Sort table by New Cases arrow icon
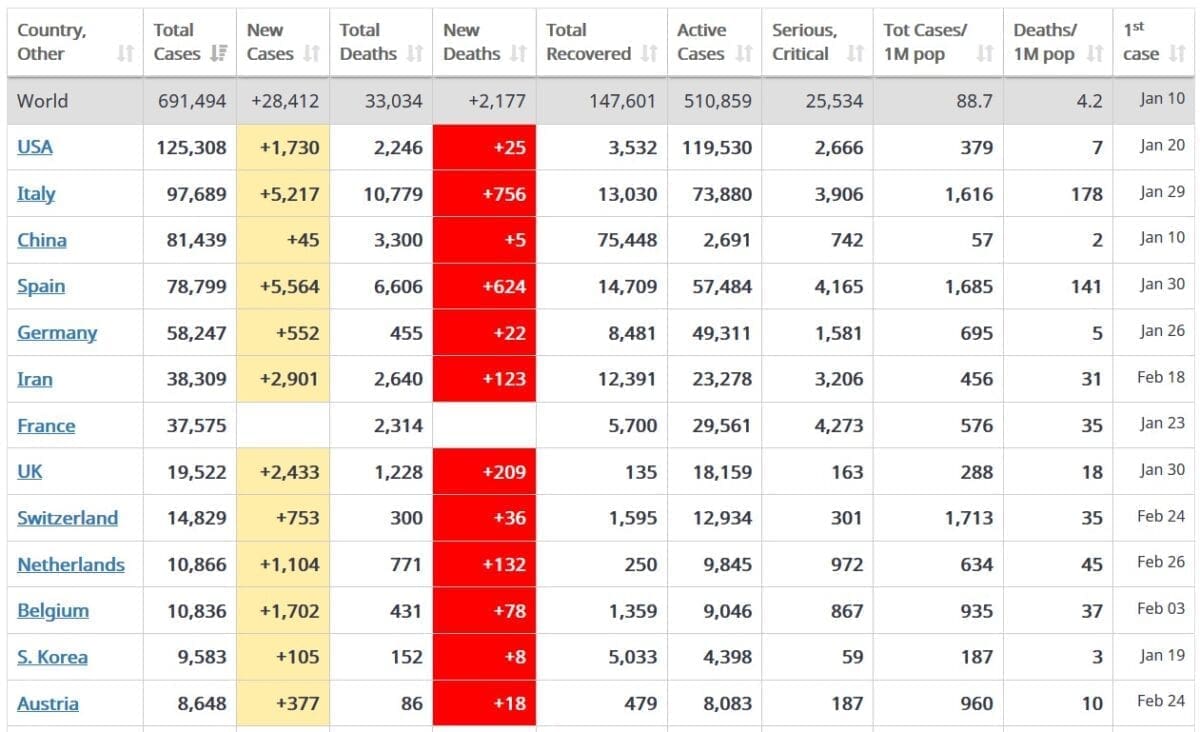The height and width of the screenshot is (732, 1200). [311, 55]
